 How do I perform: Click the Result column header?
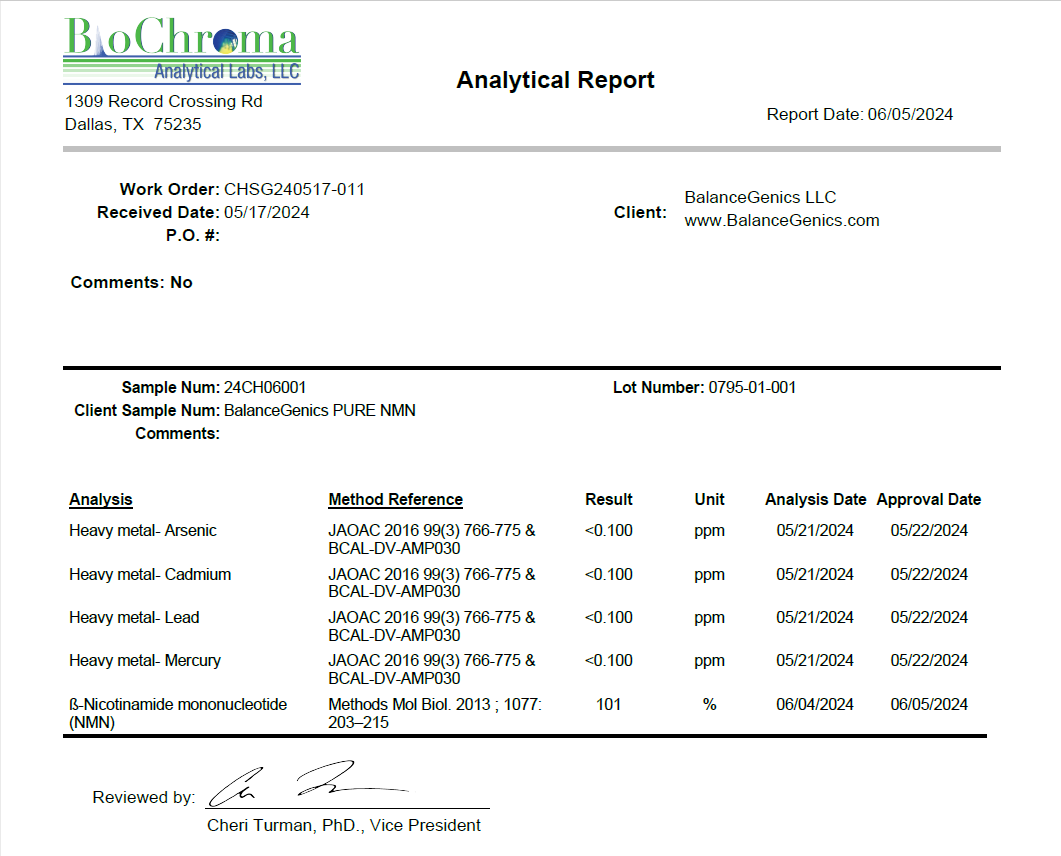point(608,500)
